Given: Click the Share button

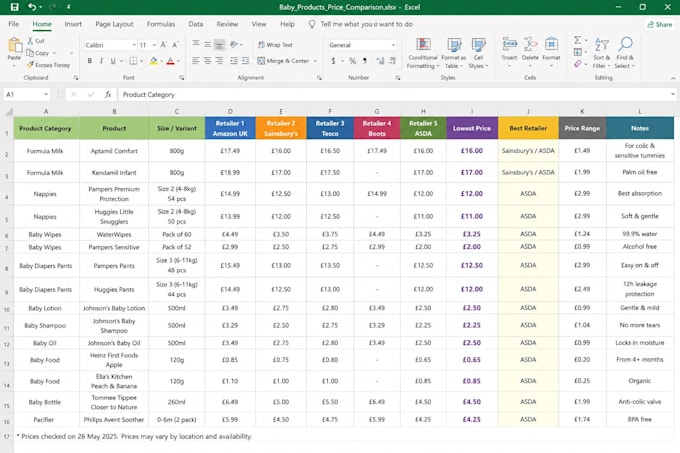Looking at the screenshot, I should (x=660, y=24).
